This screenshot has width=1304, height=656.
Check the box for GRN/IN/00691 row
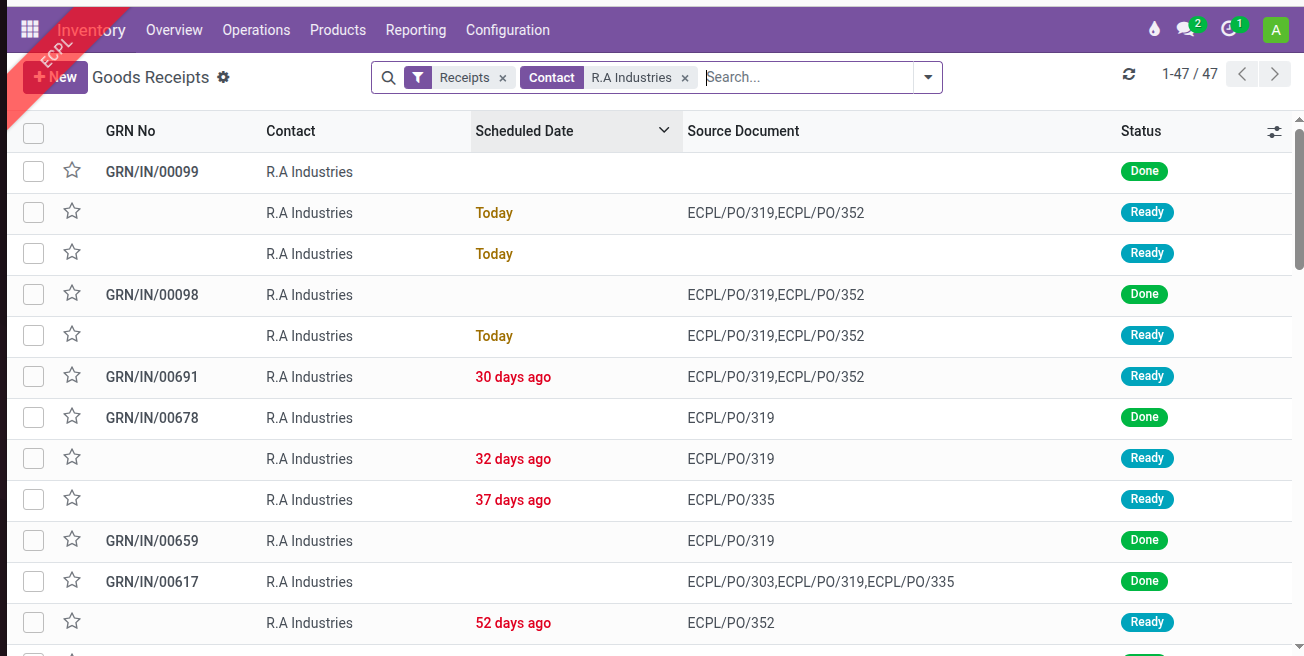(x=34, y=377)
